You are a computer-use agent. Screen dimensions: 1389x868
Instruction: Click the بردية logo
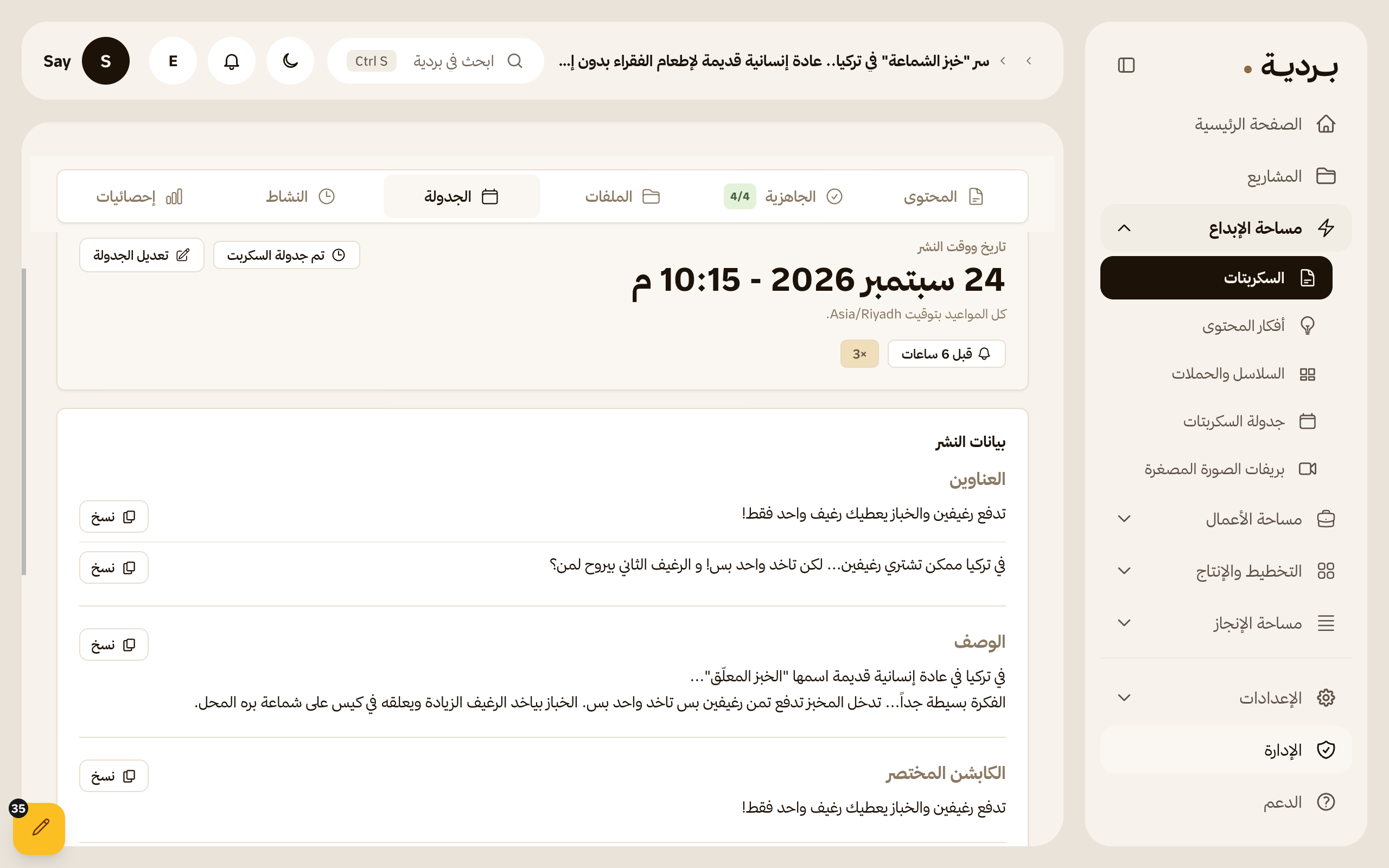[1290, 66]
